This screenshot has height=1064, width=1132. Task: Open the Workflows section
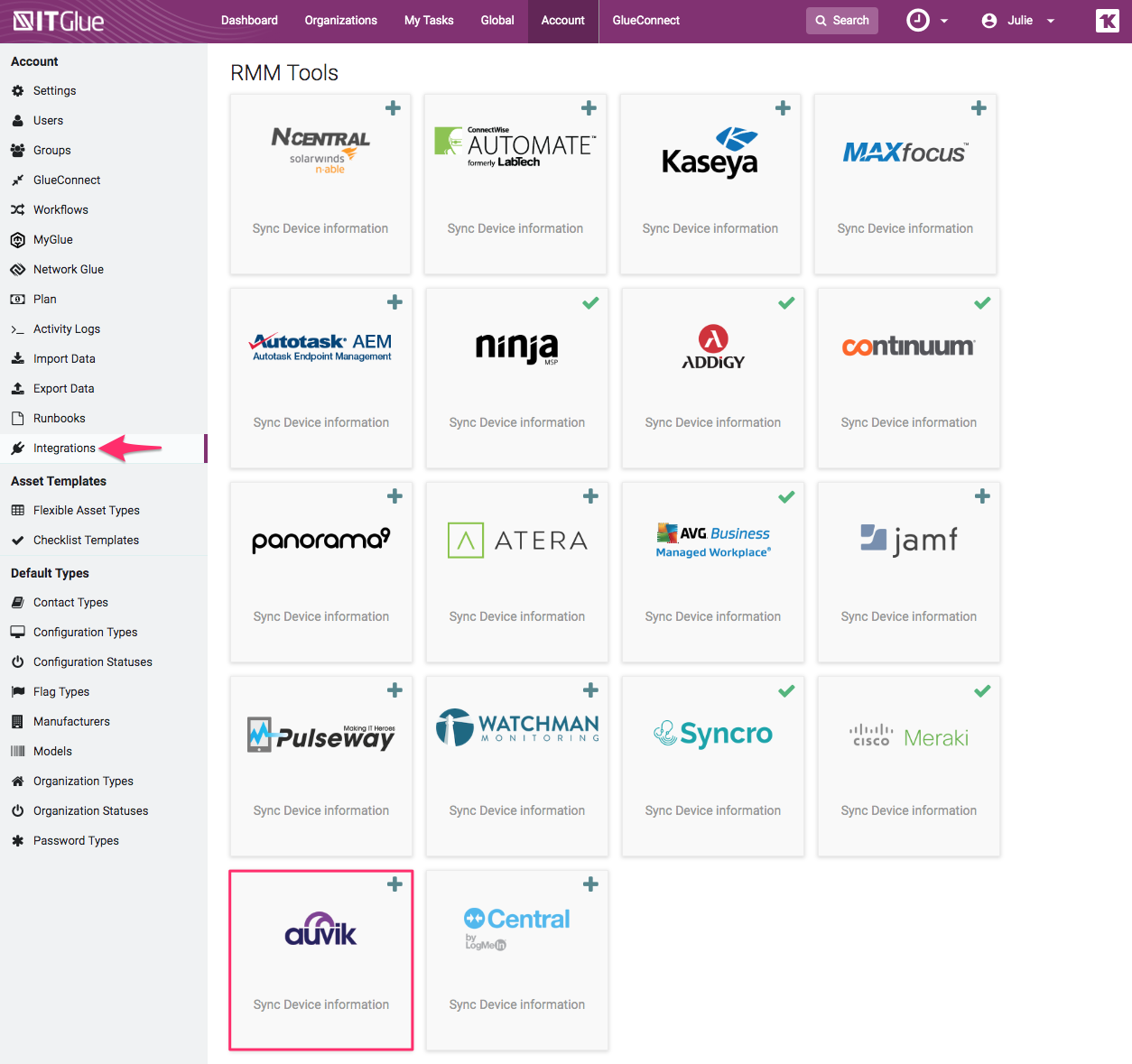(60, 209)
